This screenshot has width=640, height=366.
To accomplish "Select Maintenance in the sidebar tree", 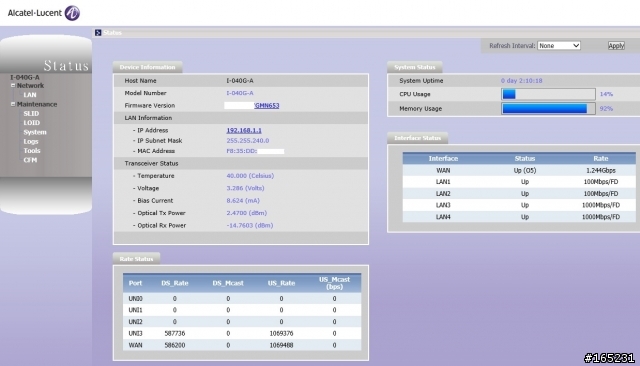I will tap(37, 104).
